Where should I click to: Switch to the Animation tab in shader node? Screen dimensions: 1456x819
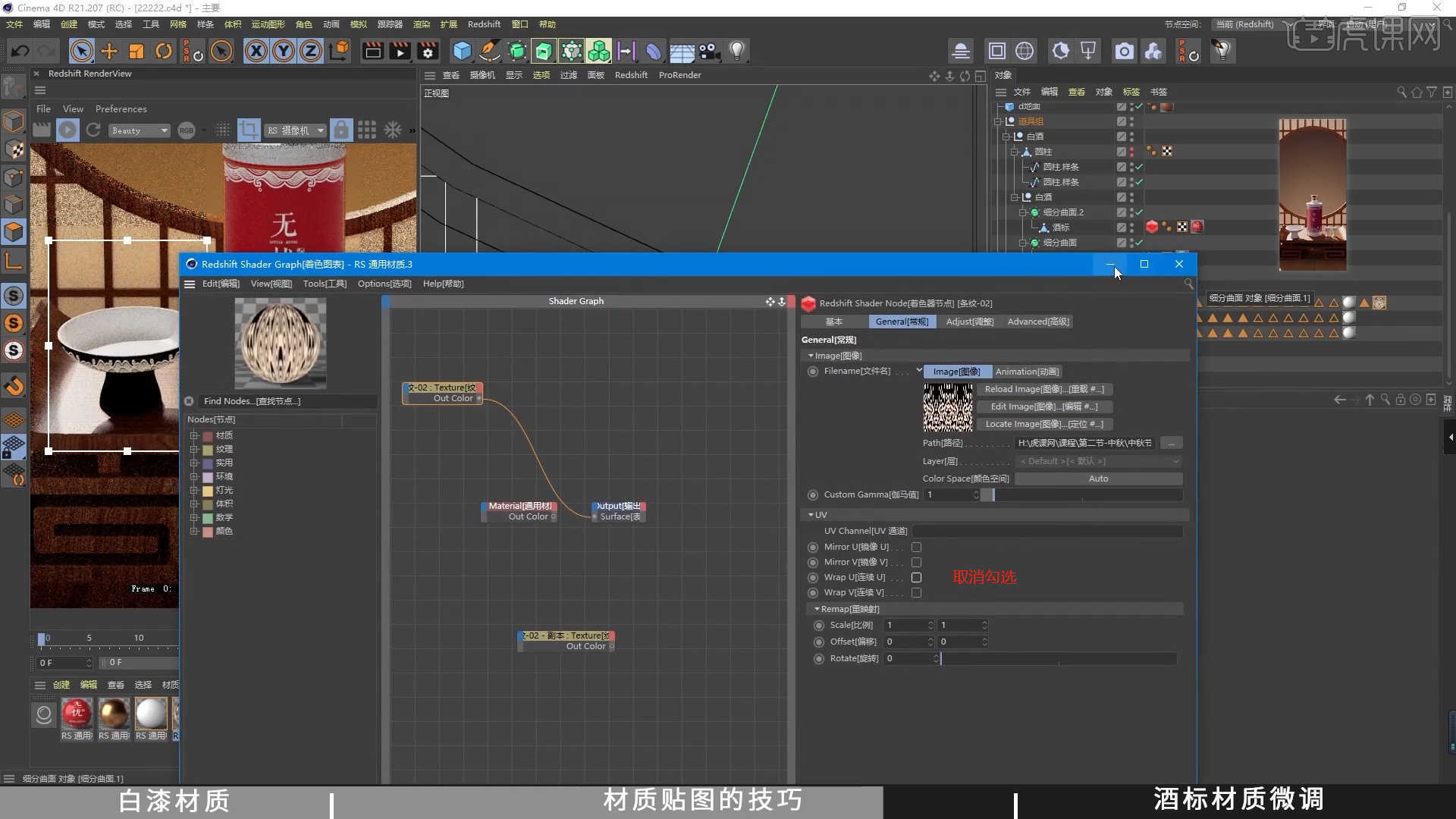click(x=1028, y=371)
